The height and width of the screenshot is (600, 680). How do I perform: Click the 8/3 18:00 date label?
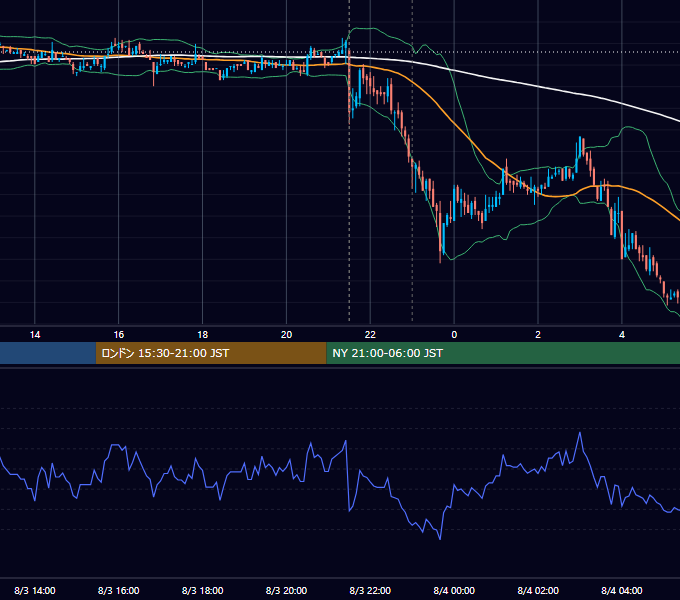pyautogui.click(x=203, y=590)
